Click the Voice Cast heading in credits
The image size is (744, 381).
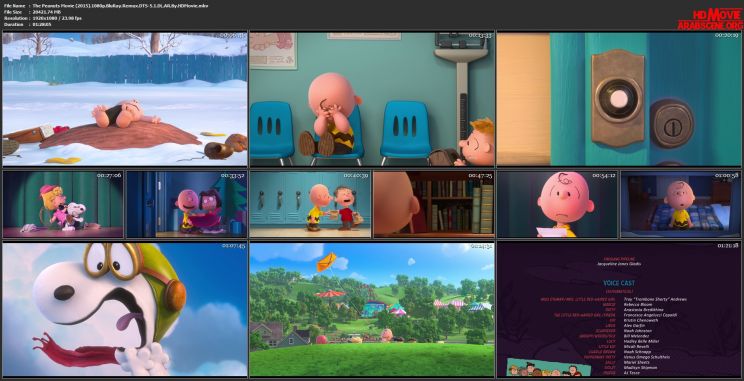coord(618,283)
